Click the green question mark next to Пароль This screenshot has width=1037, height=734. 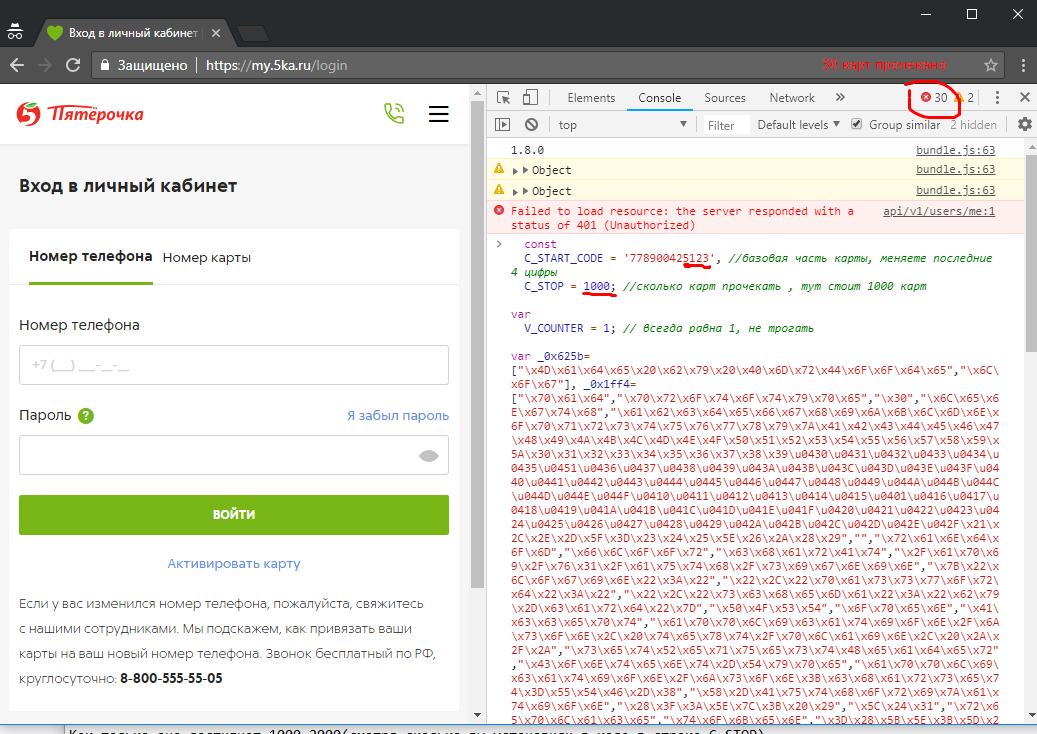pyautogui.click(x=86, y=416)
